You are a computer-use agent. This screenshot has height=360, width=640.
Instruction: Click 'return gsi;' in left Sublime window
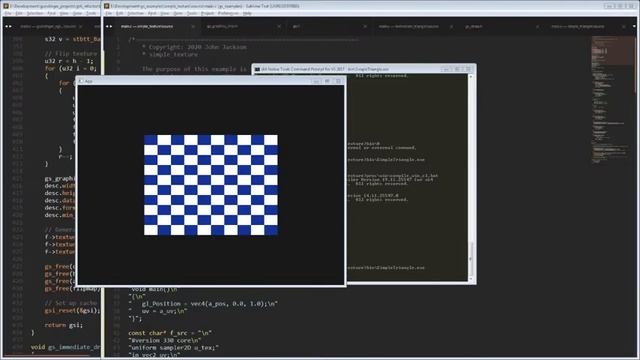(64, 325)
